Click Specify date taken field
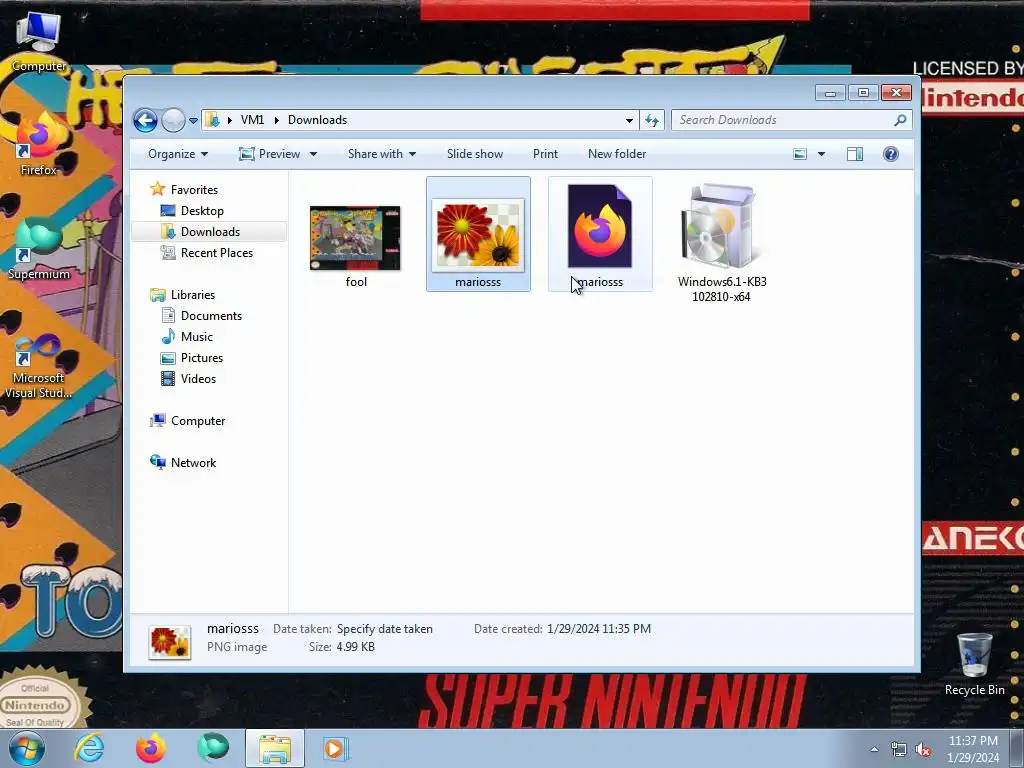1024x768 pixels. [385, 629]
